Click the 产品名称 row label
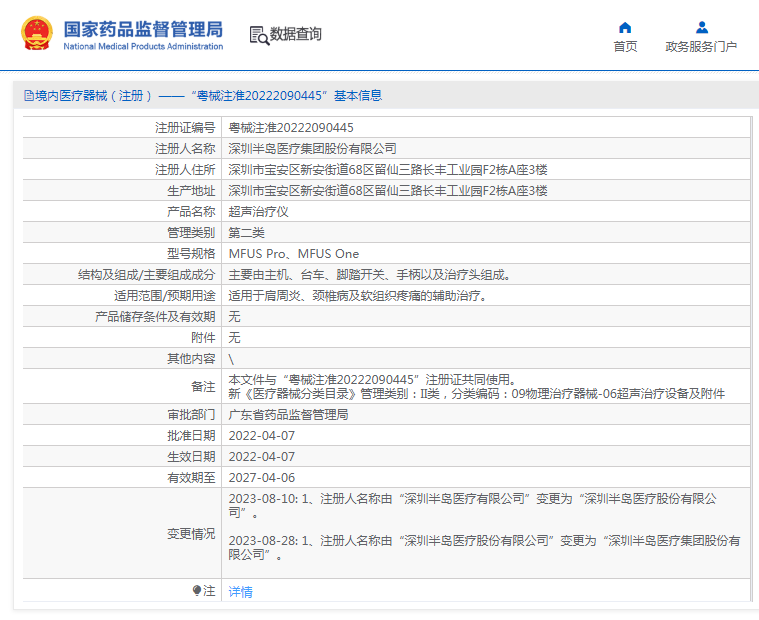Image resolution: width=759 pixels, height=620 pixels. click(x=191, y=212)
